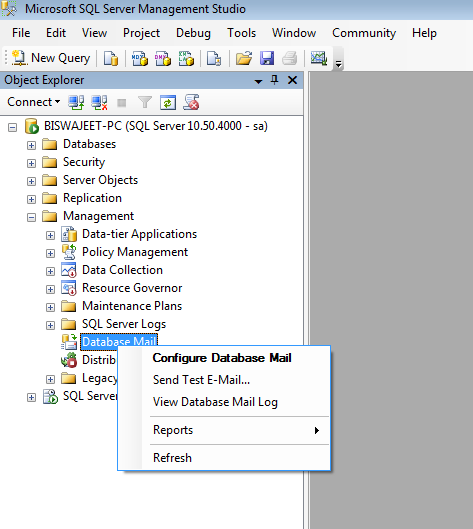This screenshot has height=529, width=473.
Task: Click the Analysis Services MDX Query icon
Action: pos(140,58)
